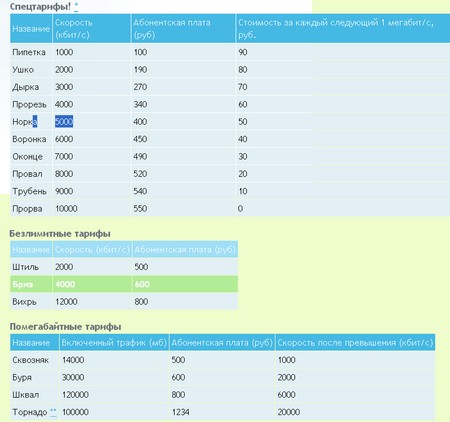Click fee 500 in the Штиль row

[x=141, y=267]
